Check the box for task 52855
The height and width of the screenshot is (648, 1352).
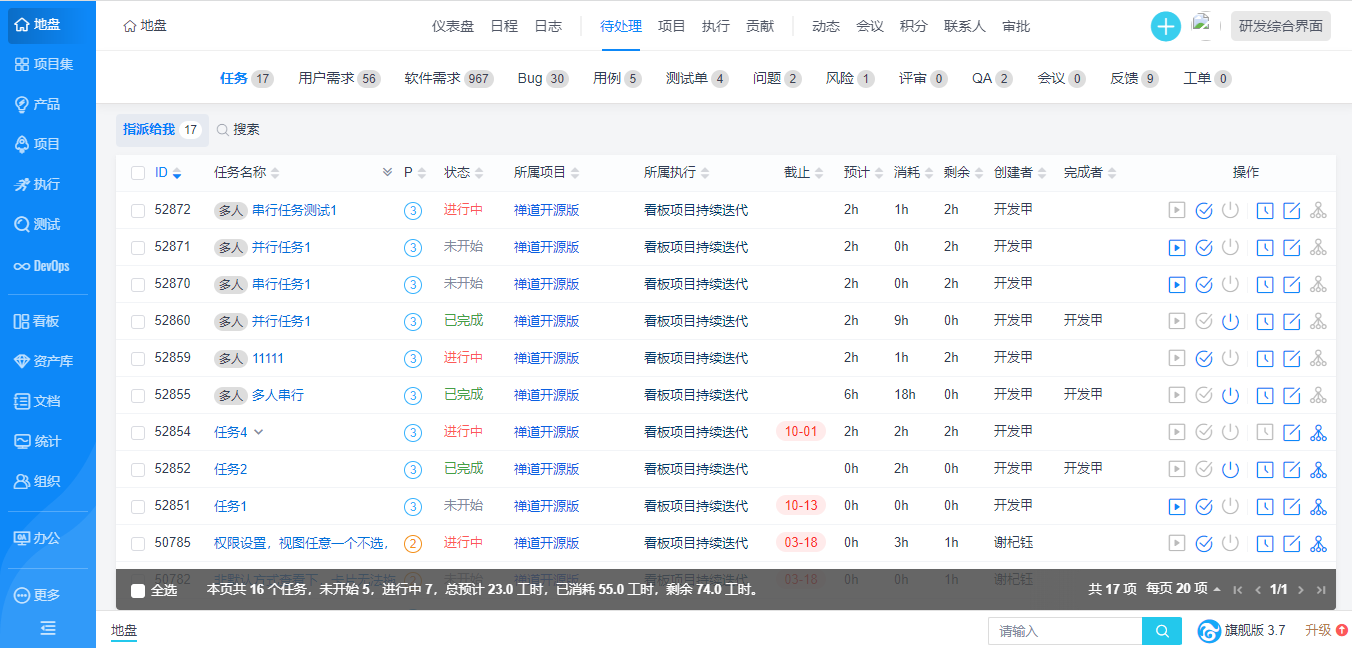click(138, 395)
